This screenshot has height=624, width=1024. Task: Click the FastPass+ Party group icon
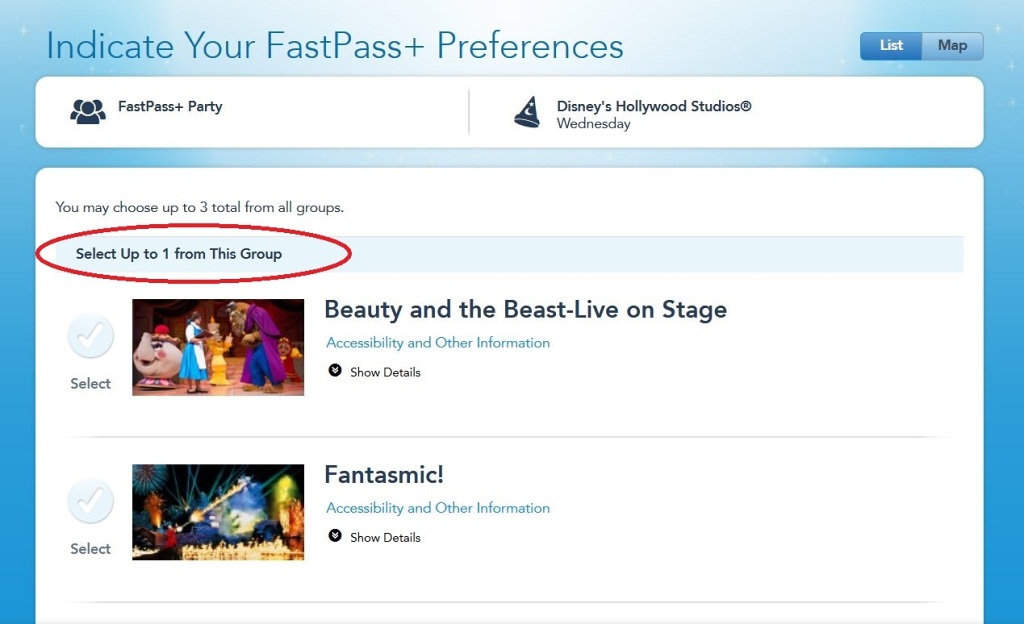(88, 112)
